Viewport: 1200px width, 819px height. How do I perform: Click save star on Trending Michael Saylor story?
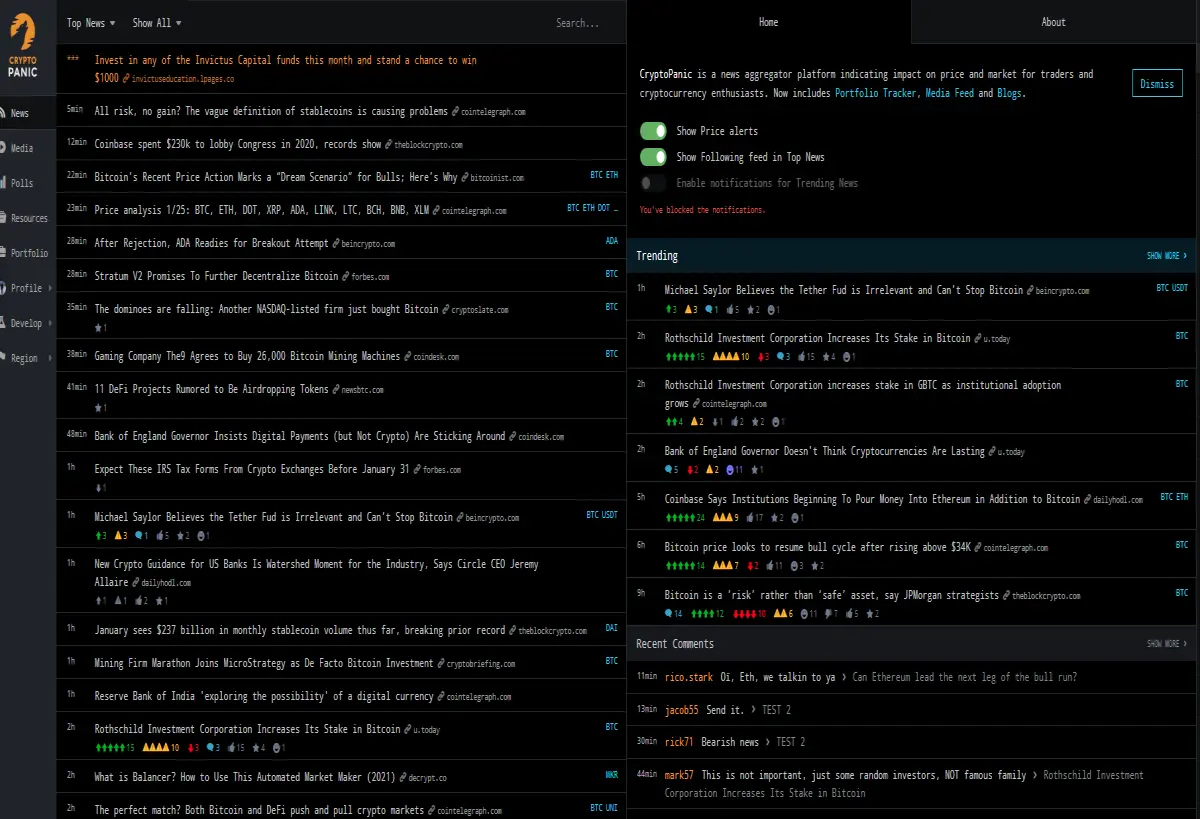point(751,310)
